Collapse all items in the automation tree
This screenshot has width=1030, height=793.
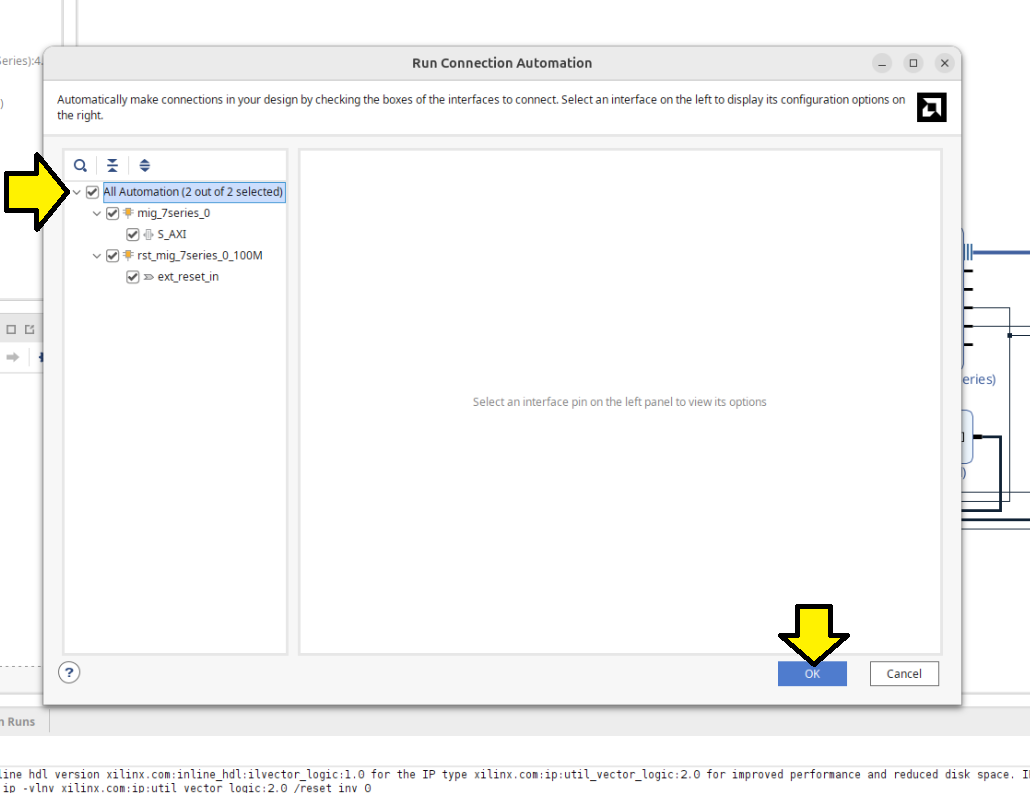113,166
